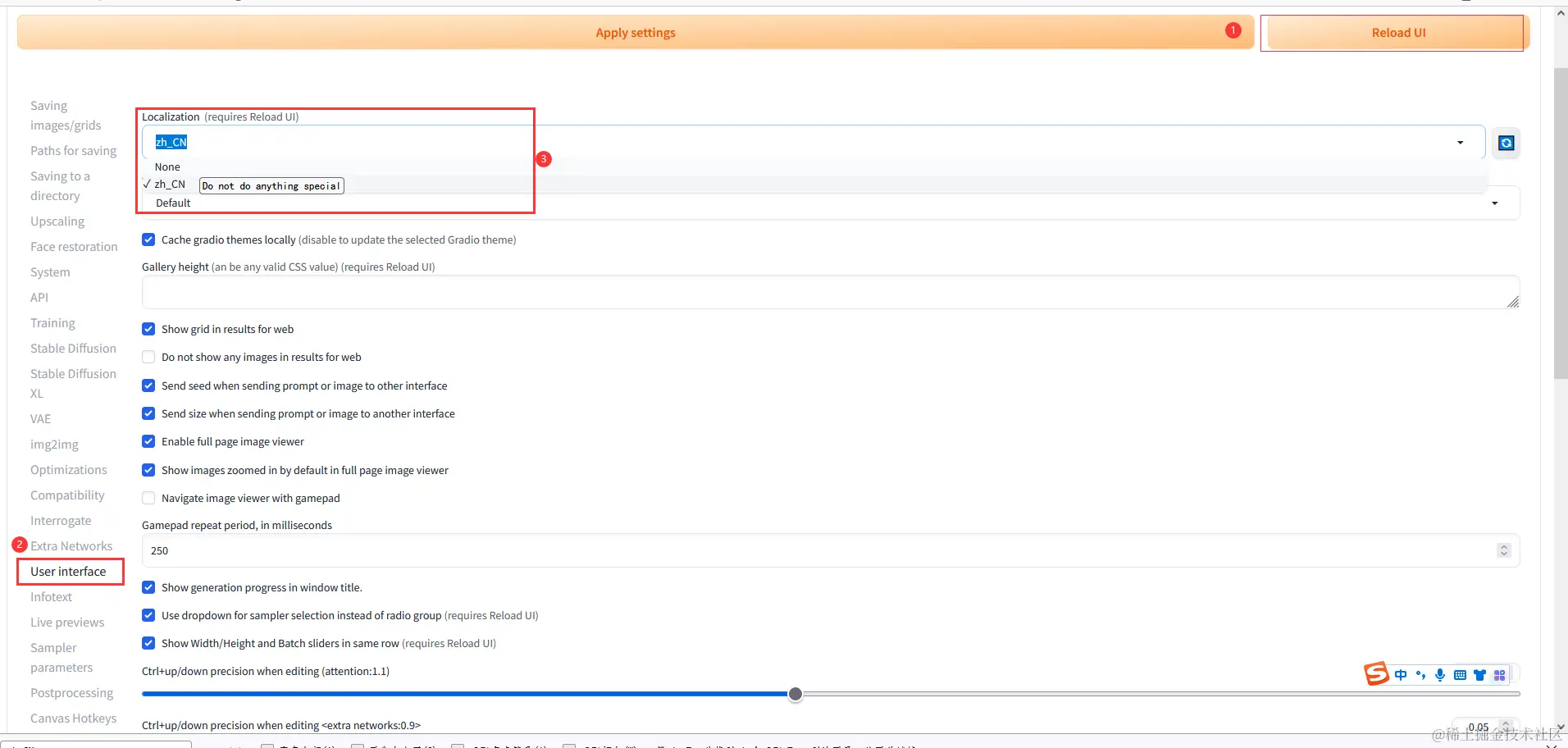Open the Canvas Hotkeys section

[x=73, y=718]
